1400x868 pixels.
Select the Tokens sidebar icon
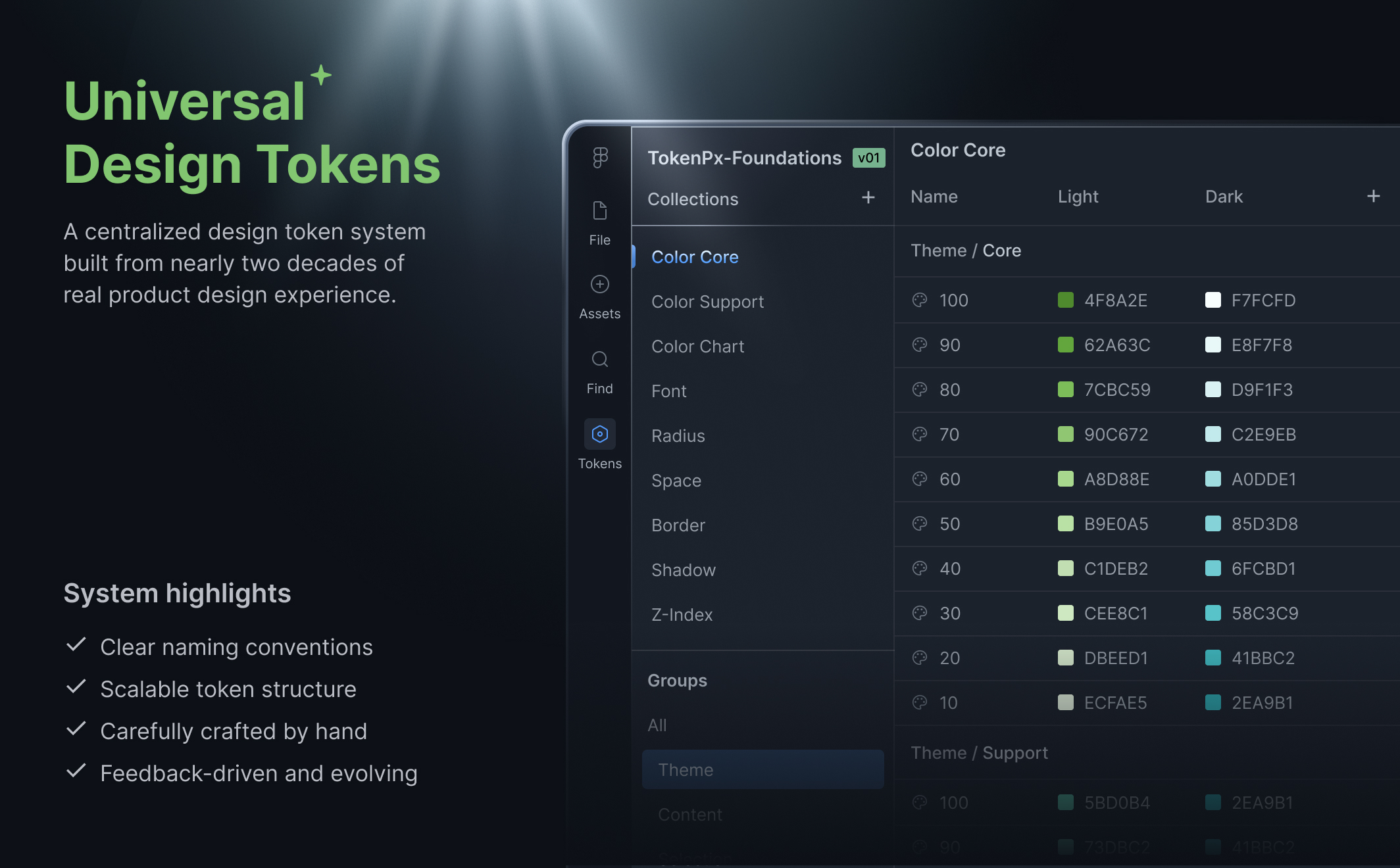pos(599,434)
